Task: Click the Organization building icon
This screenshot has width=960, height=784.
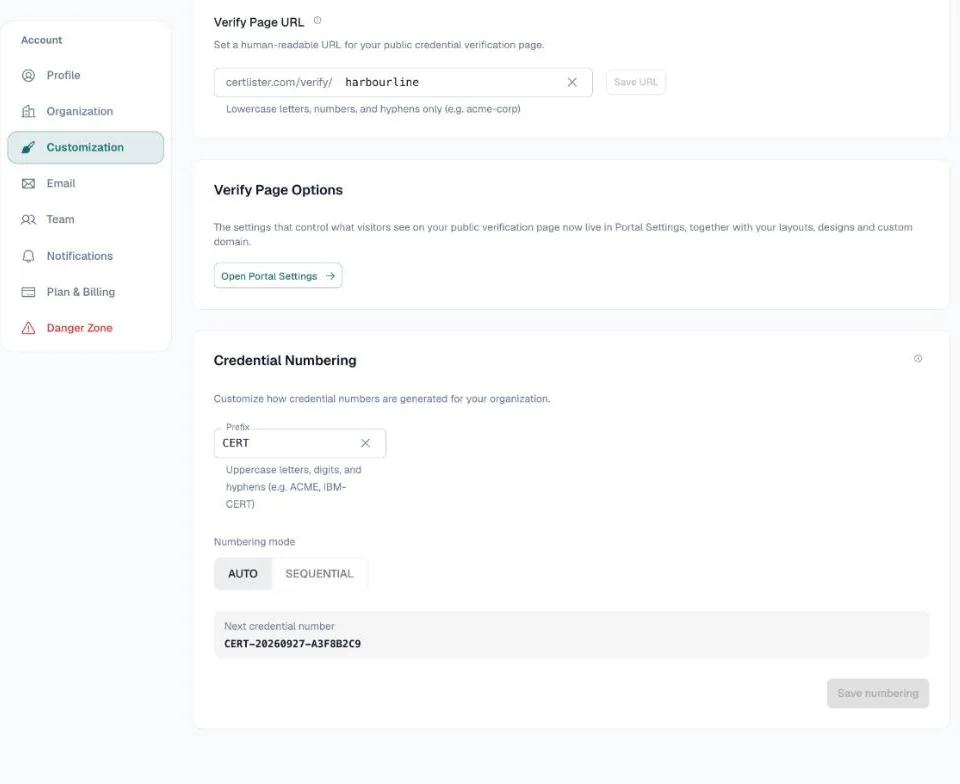Action: pos(28,111)
